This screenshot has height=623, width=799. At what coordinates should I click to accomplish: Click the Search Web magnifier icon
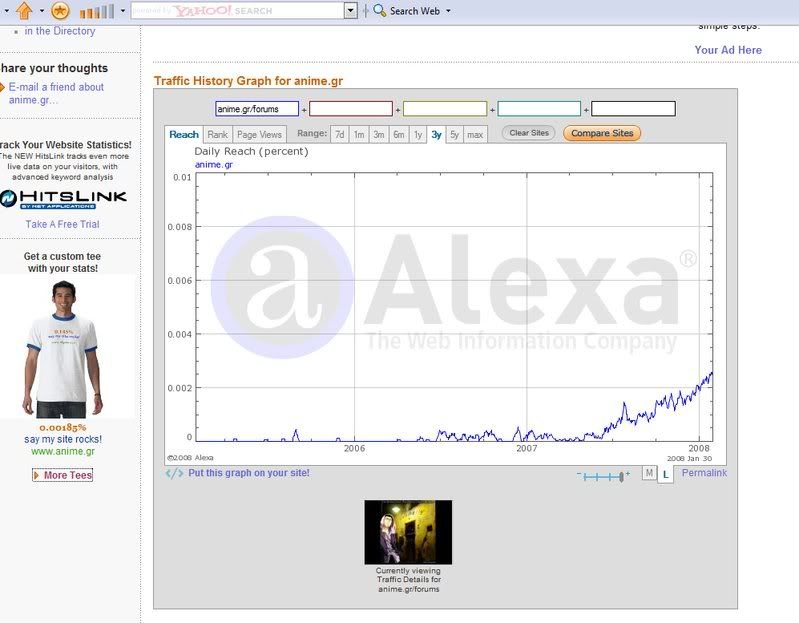[x=379, y=11]
